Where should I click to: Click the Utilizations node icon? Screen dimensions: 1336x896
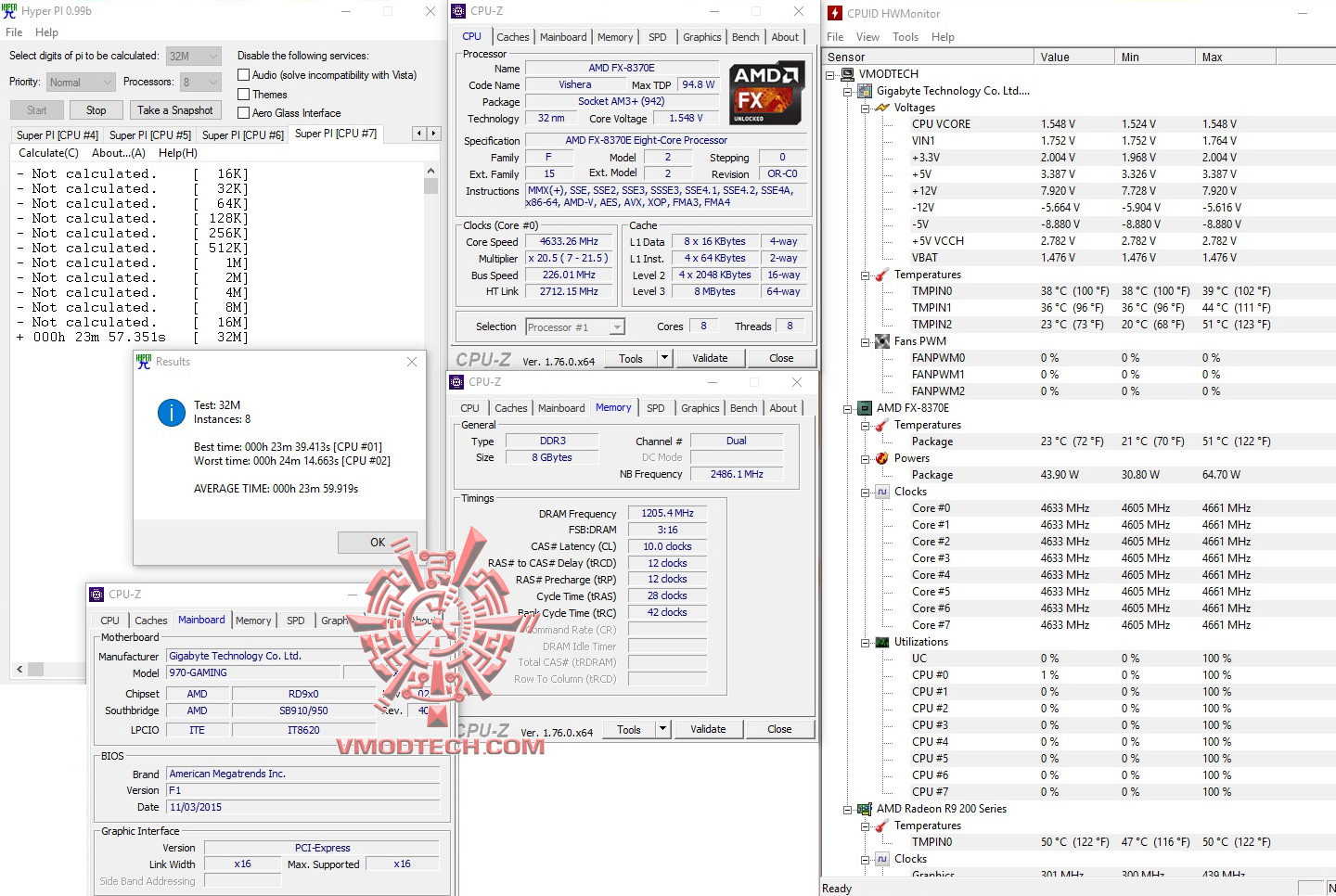coord(882,642)
